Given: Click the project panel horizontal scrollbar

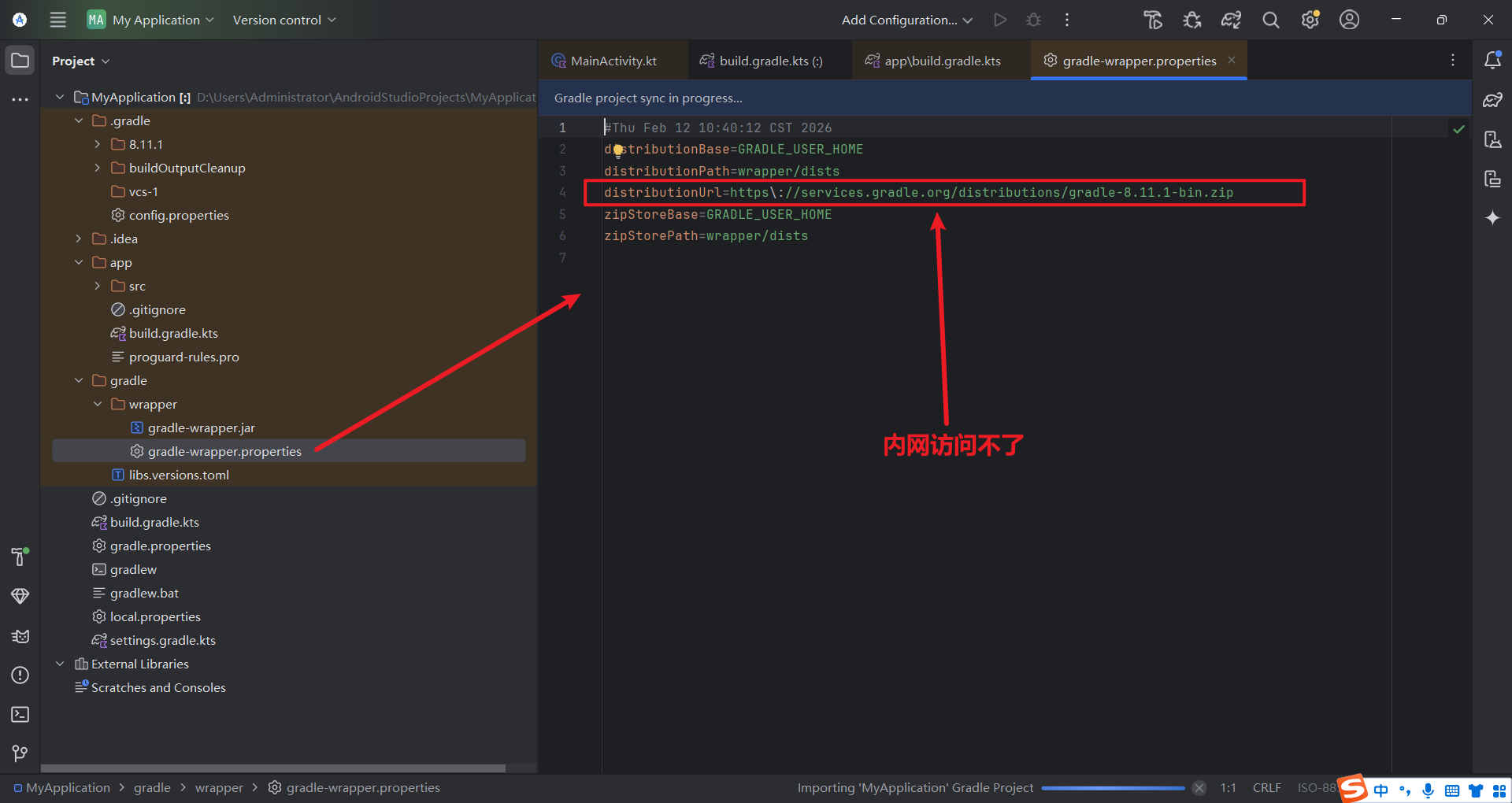Looking at the screenshot, I should [273, 768].
